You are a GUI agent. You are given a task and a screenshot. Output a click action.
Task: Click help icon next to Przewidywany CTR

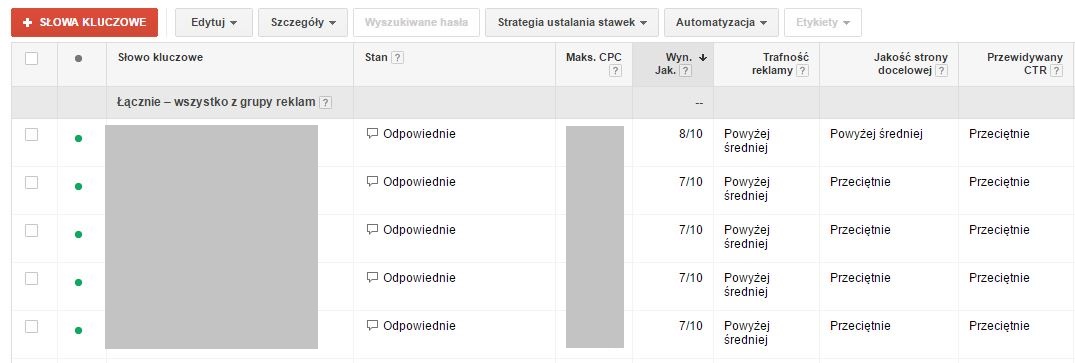point(1057,71)
